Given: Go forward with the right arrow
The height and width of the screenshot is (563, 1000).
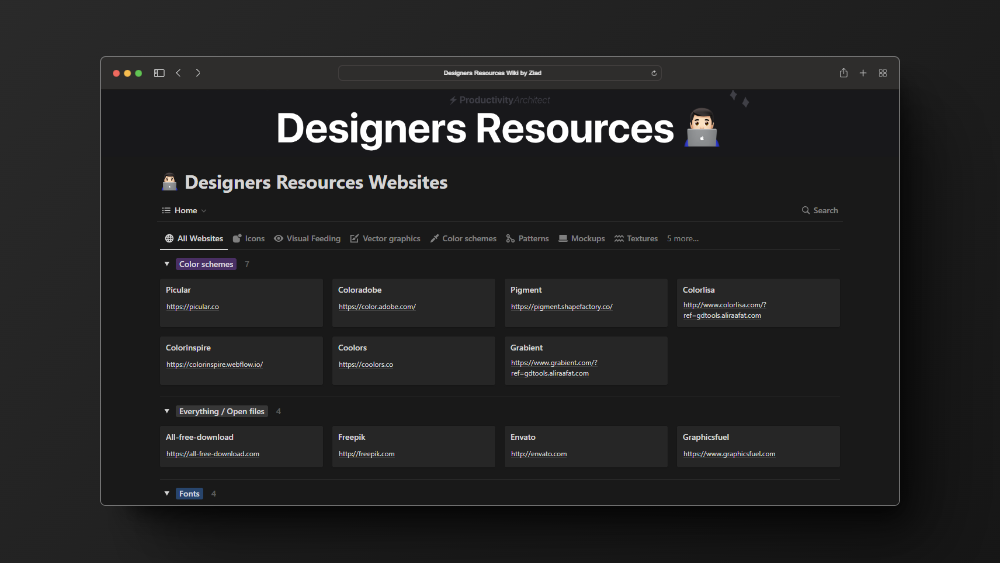Looking at the screenshot, I should point(198,73).
